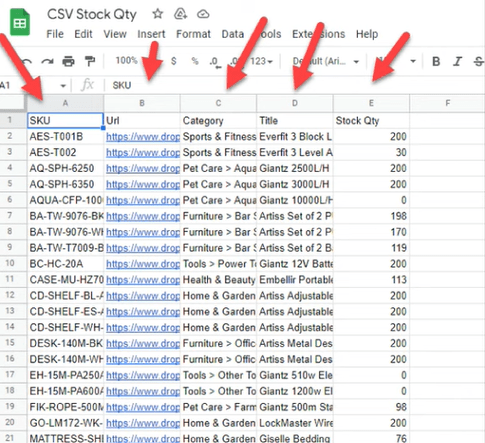485x443 pixels.
Task: Open the Data menu
Action: pos(233,34)
